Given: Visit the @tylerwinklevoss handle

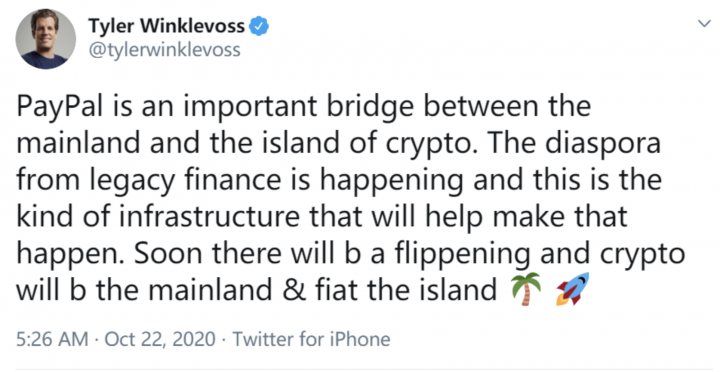Looking at the screenshot, I should (164, 50).
